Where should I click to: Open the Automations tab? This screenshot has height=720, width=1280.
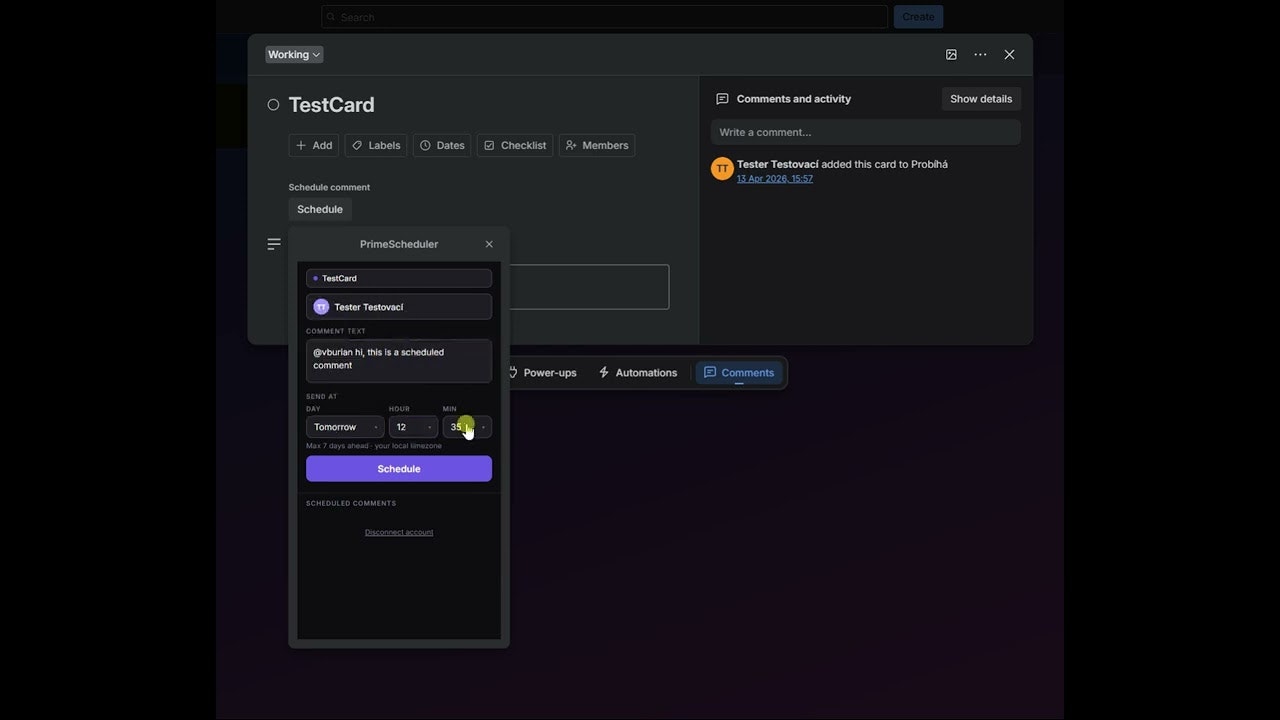click(x=638, y=373)
